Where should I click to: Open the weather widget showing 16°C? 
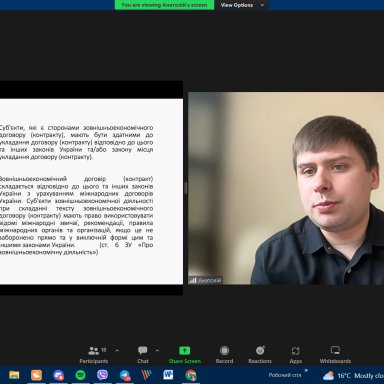pos(353,376)
